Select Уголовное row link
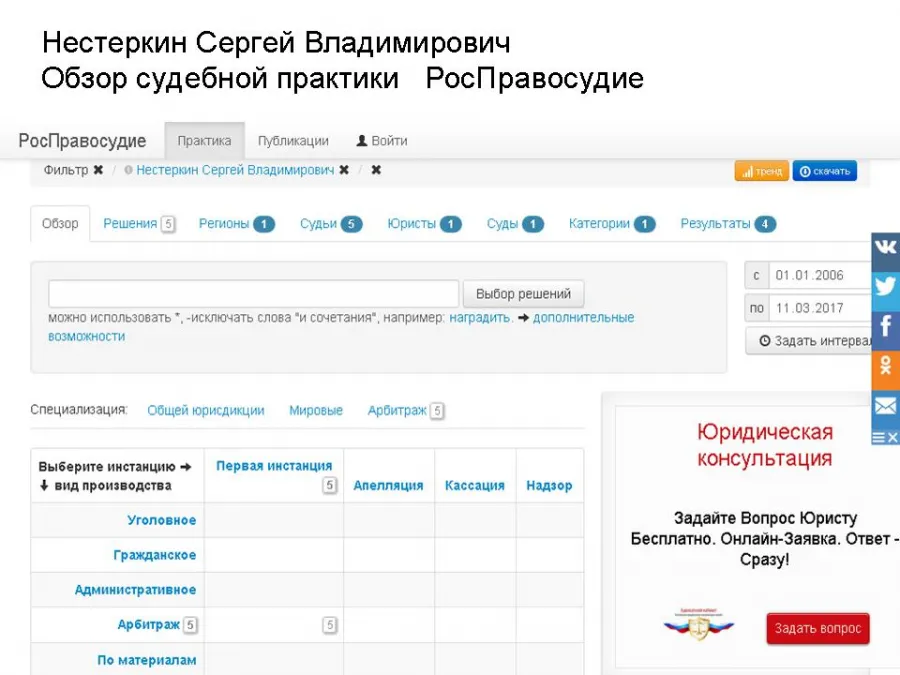 coord(161,520)
